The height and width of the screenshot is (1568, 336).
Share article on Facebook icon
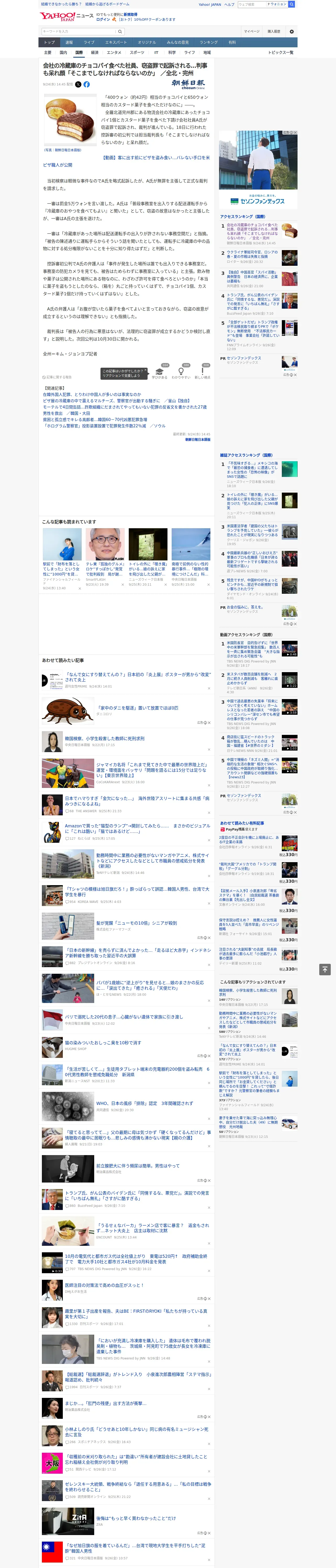(87, 85)
